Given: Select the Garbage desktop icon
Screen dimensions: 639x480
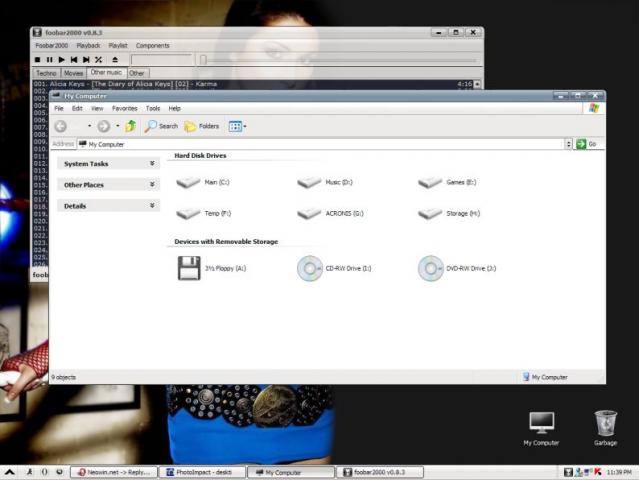Looking at the screenshot, I should click(x=606, y=428).
